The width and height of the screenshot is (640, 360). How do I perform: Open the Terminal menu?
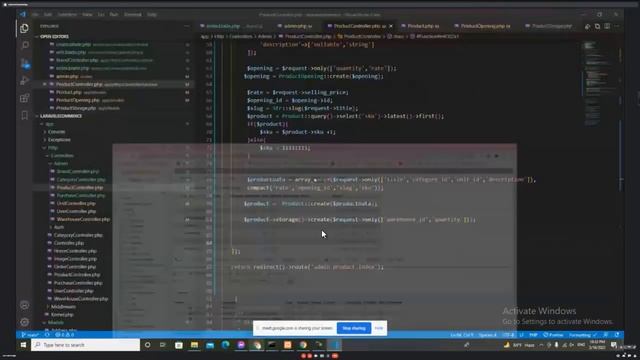(133, 14)
